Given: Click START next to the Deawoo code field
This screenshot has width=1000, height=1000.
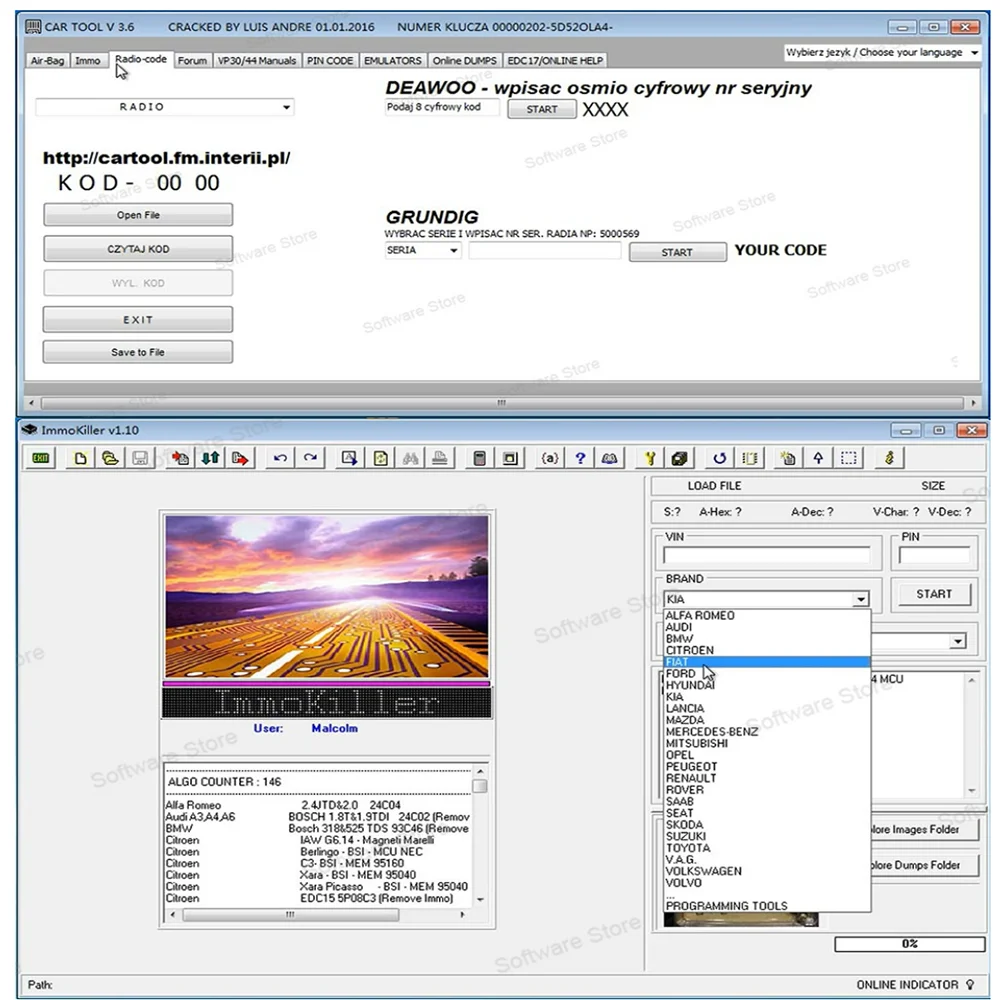Looking at the screenshot, I should (542, 109).
